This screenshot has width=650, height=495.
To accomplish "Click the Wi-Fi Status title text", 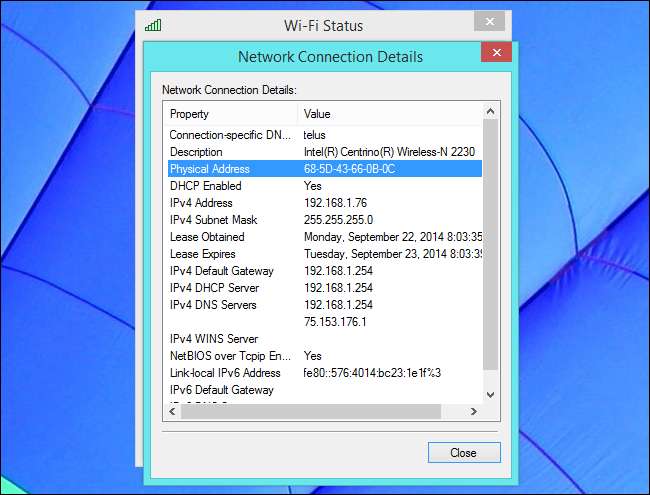I will pyautogui.click(x=323, y=26).
